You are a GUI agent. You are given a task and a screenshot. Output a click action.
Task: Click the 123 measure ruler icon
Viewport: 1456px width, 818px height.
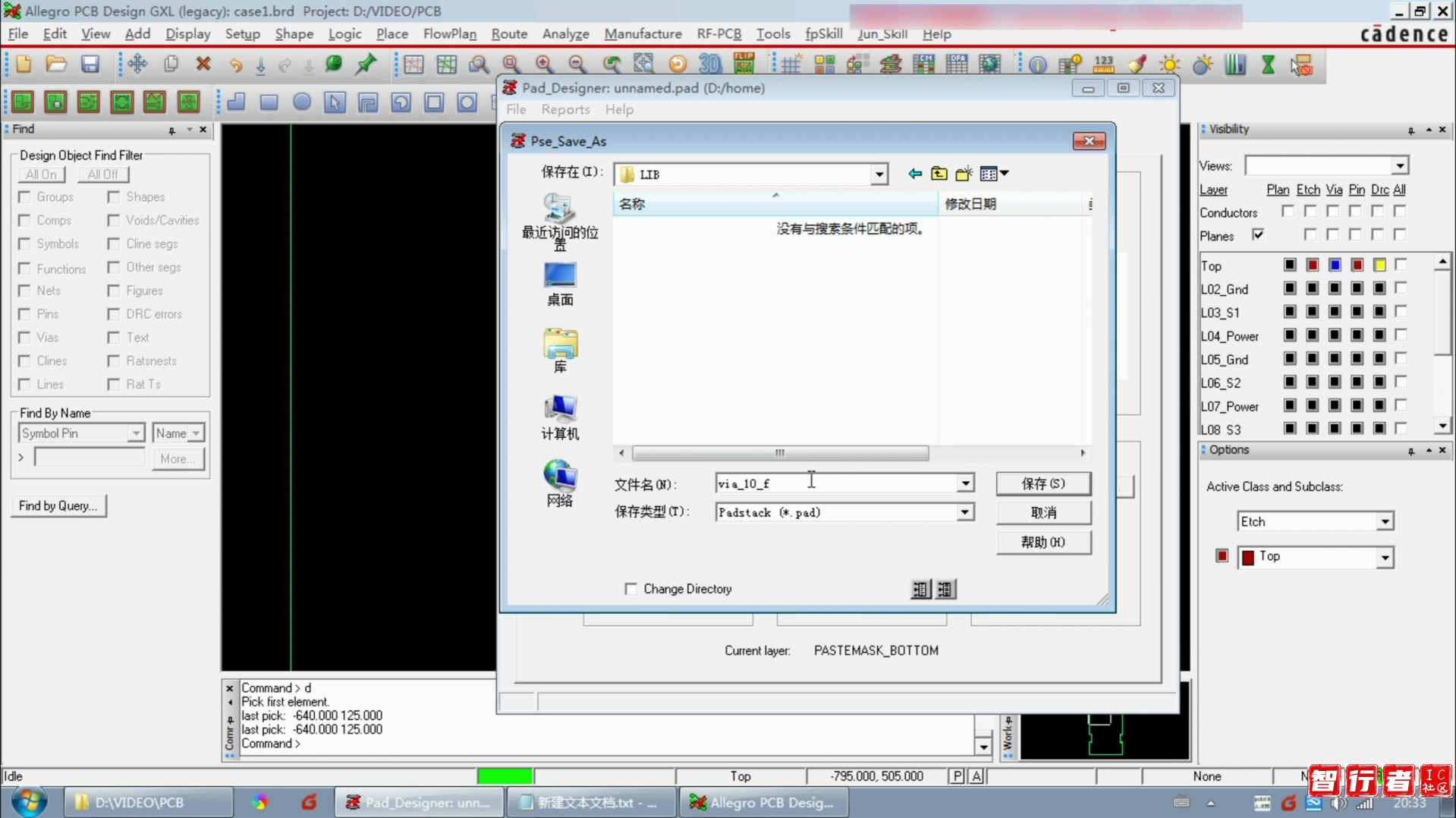tap(1103, 64)
